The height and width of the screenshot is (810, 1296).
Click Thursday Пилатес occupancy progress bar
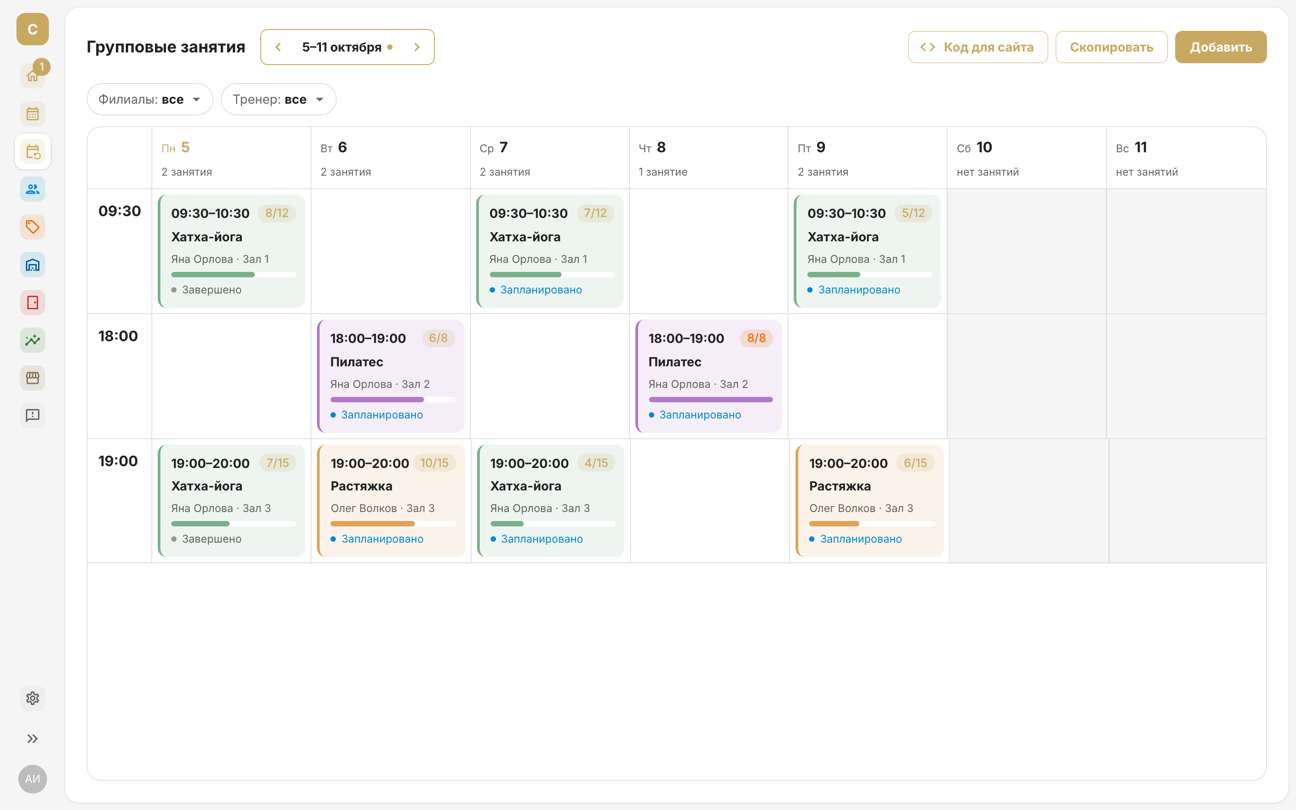point(711,399)
